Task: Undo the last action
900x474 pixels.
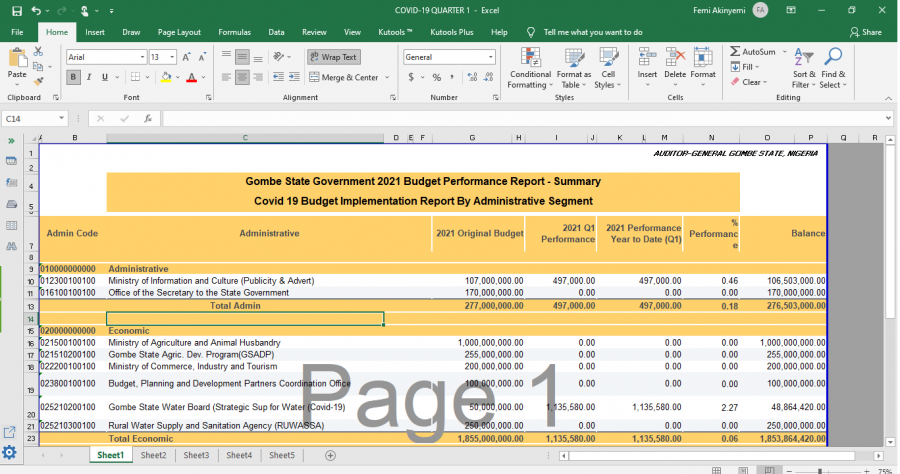Action: (x=36, y=10)
